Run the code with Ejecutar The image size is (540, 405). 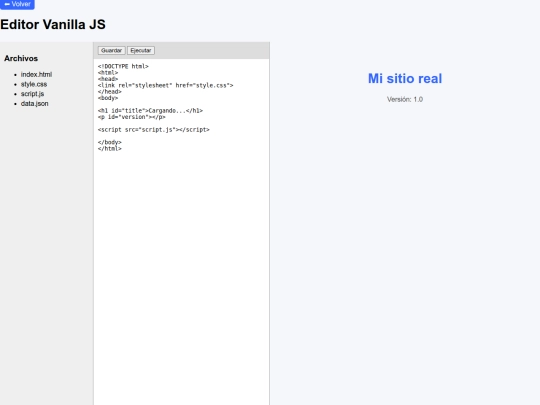(x=141, y=51)
